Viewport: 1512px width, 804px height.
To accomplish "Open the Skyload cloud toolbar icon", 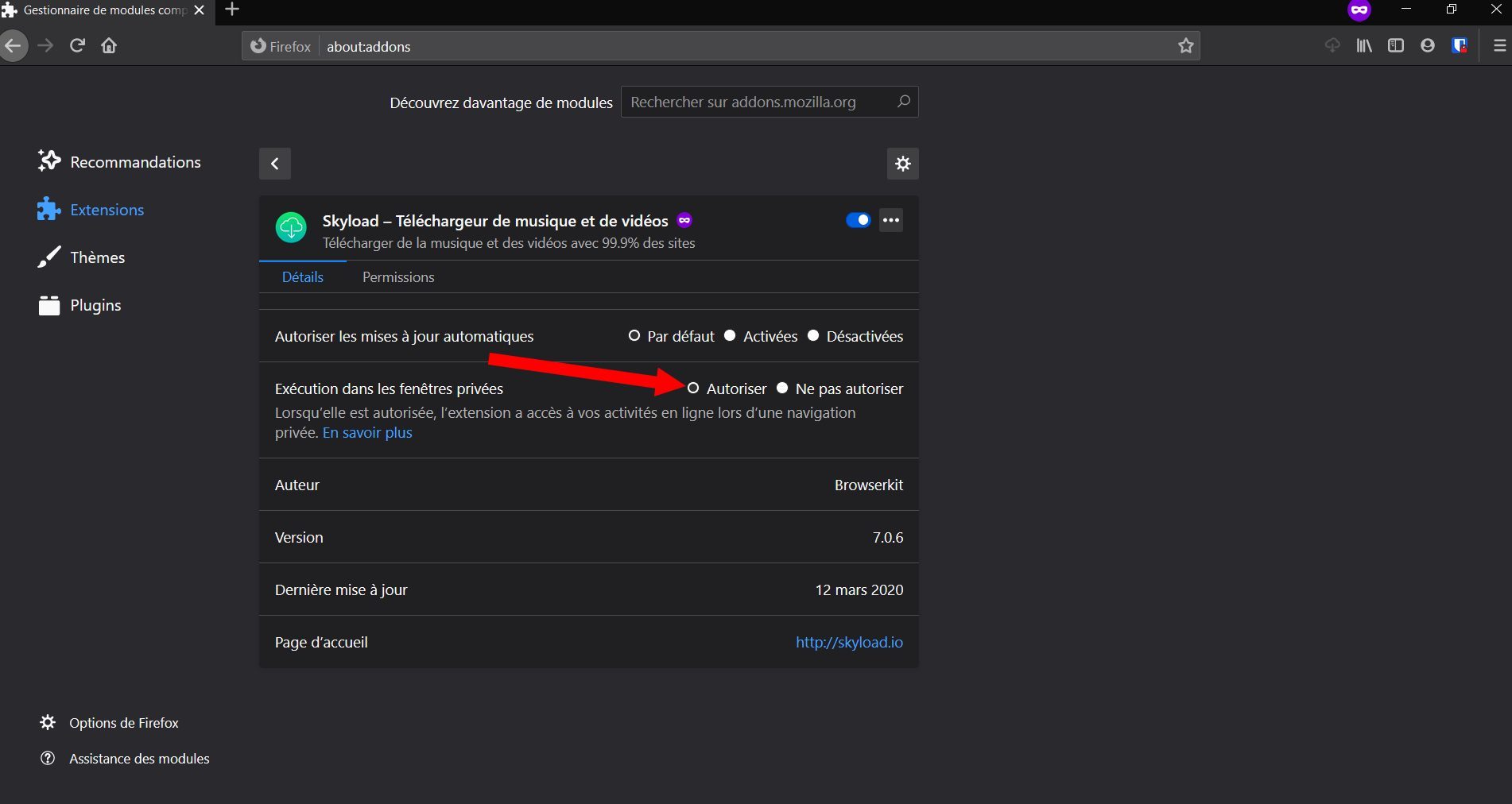I will click(x=1332, y=45).
